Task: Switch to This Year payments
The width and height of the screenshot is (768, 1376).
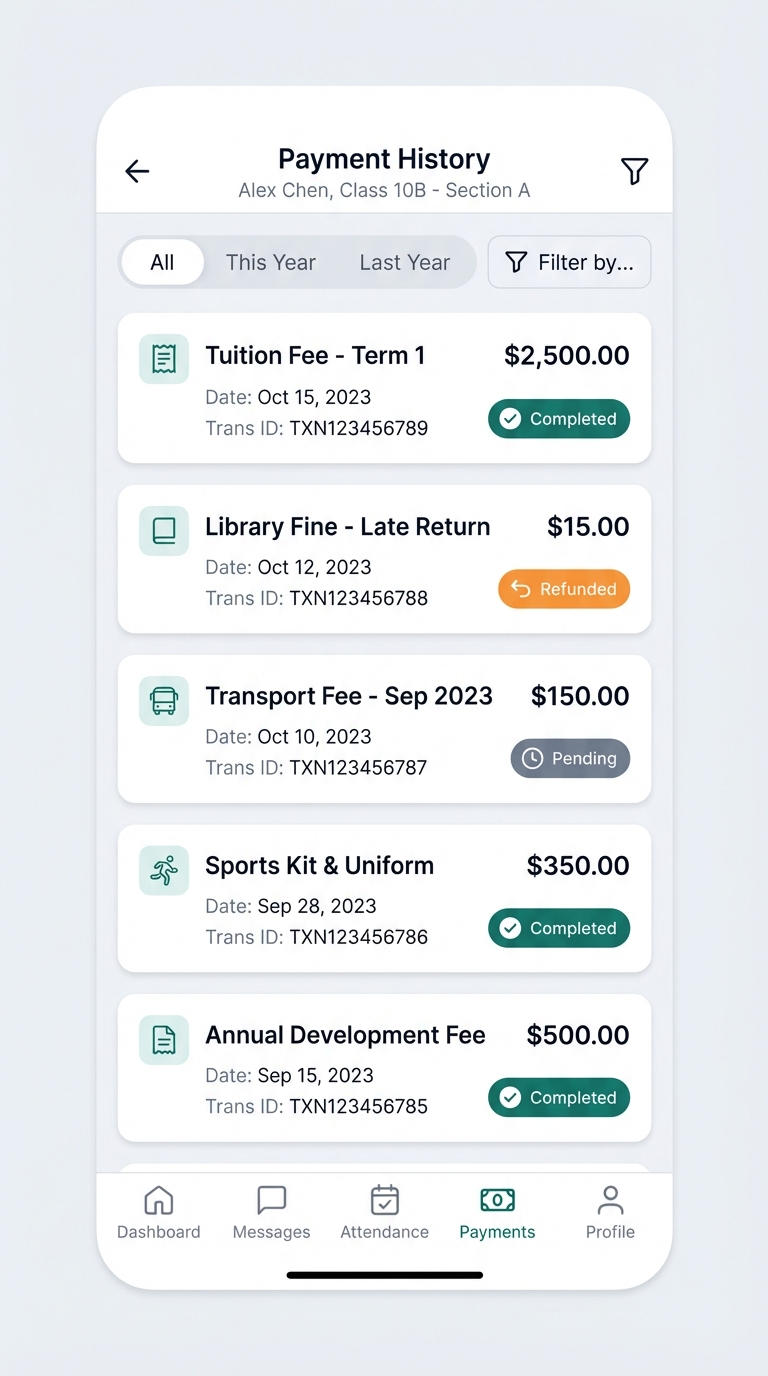Action: 270,263
